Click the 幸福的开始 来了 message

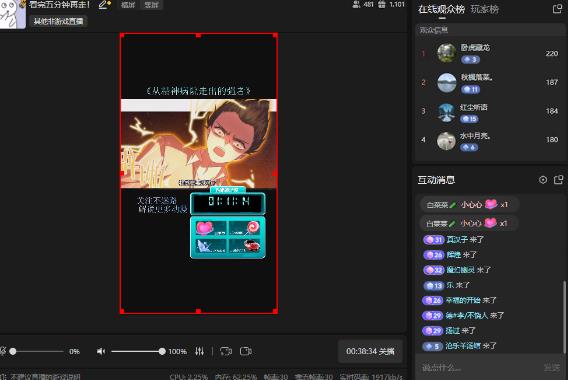(x=471, y=300)
